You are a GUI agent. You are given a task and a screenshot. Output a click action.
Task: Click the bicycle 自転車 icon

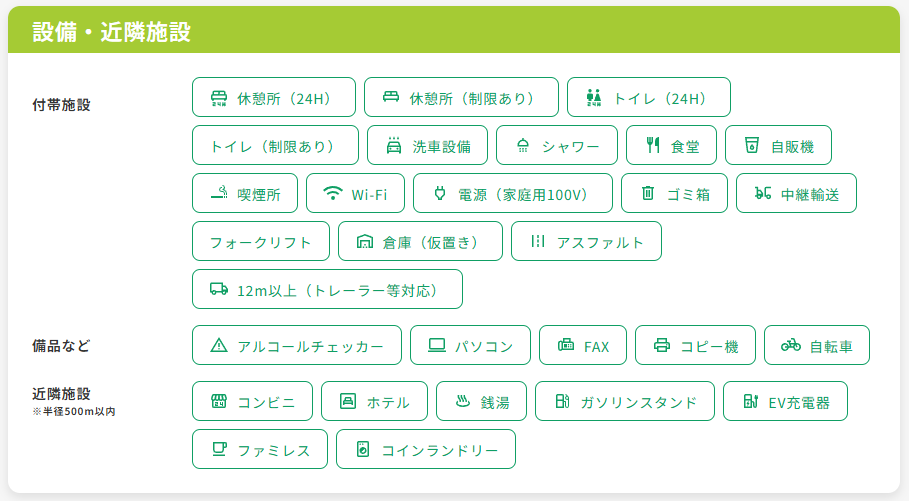point(790,346)
